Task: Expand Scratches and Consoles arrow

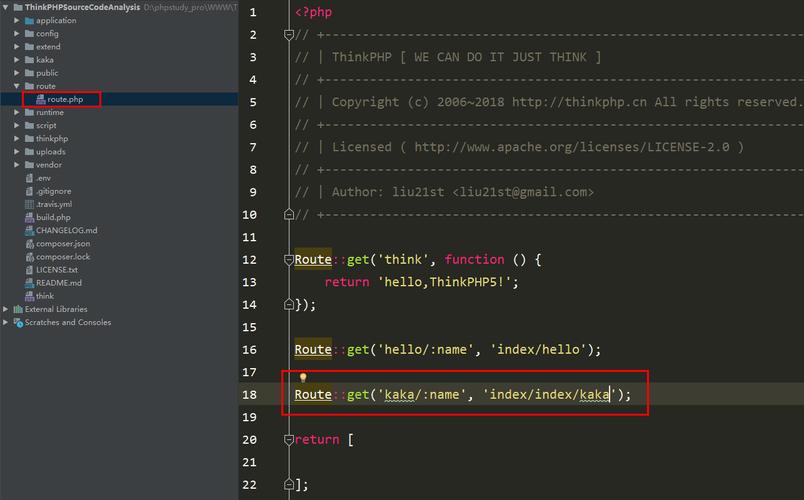Action: (x=5, y=322)
